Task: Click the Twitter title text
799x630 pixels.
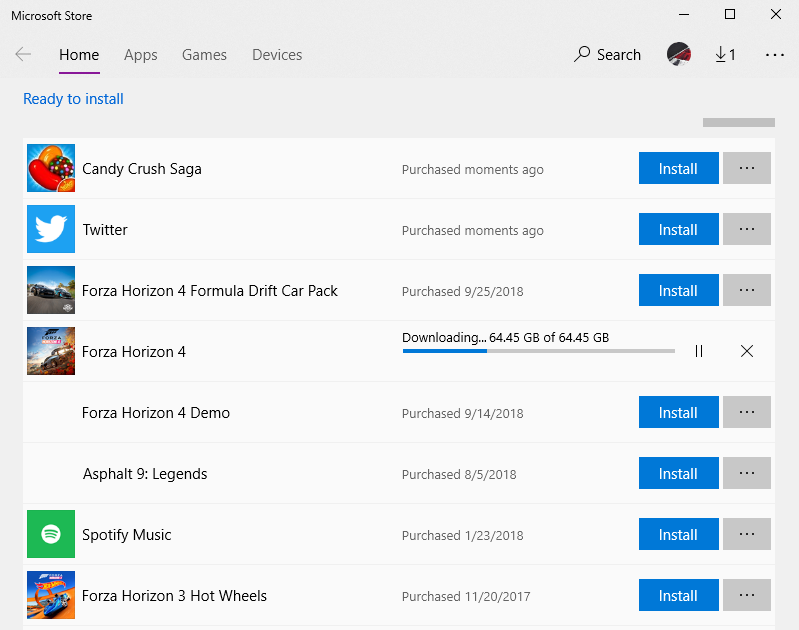Action: [105, 229]
